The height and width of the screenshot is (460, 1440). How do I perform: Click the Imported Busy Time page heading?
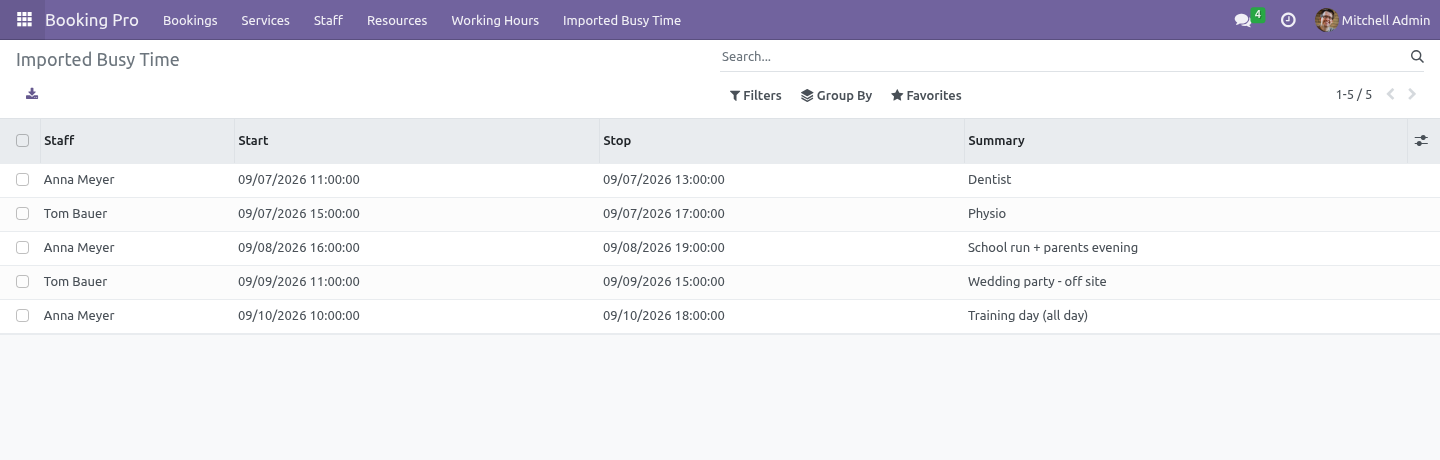click(x=98, y=60)
